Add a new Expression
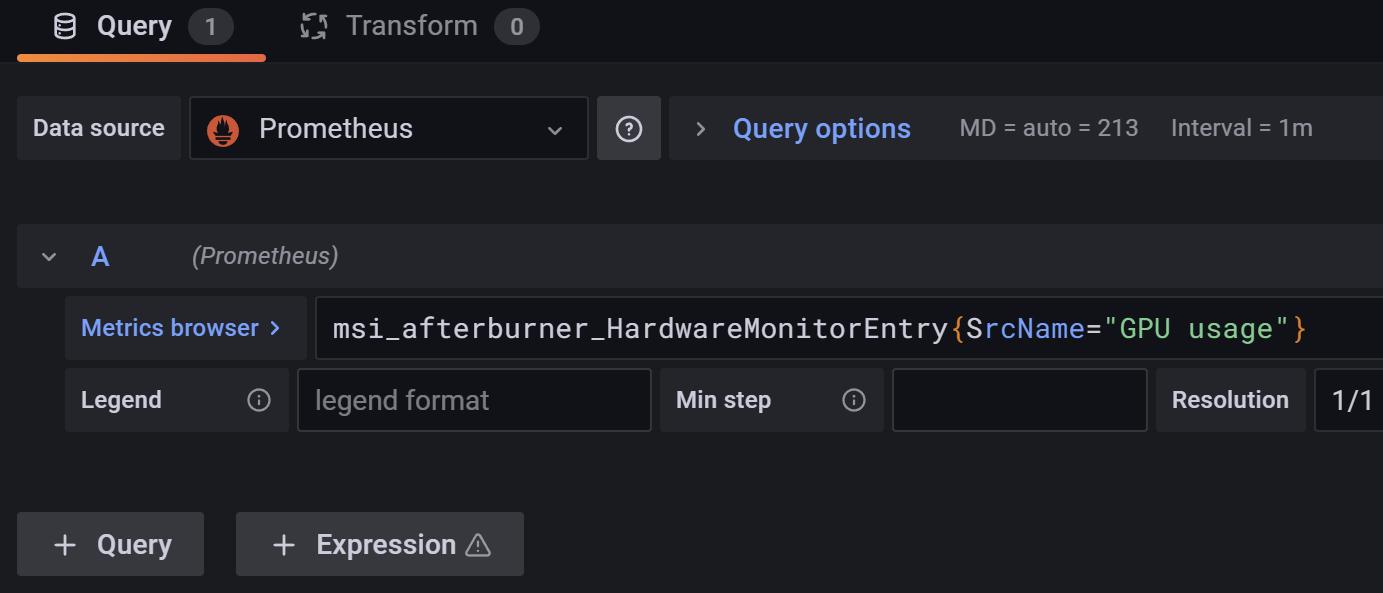Screen dimensions: 1383x593 pos(380,544)
